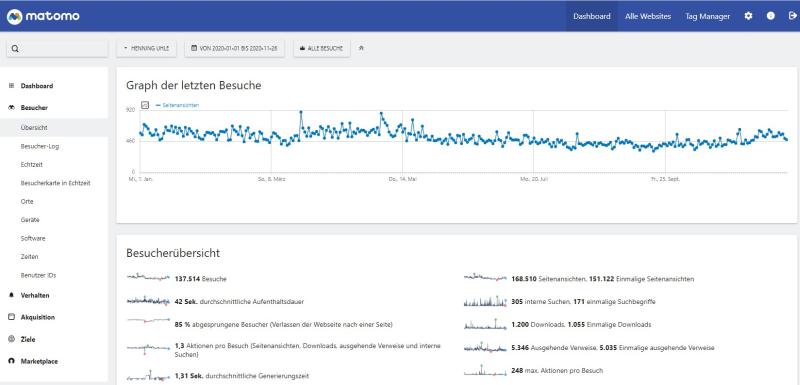Click sparkline beside 168.510 Seitenansichten
The height and width of the screenshot is (385, 800).
485,277
